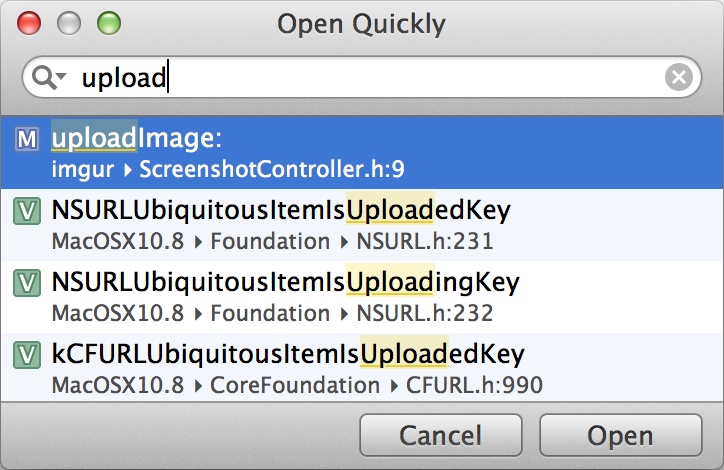Select NSURLUbiquitousItemIsUploadingKey result
The width and height of the screenshot is (724, 470).
[362, 297]
